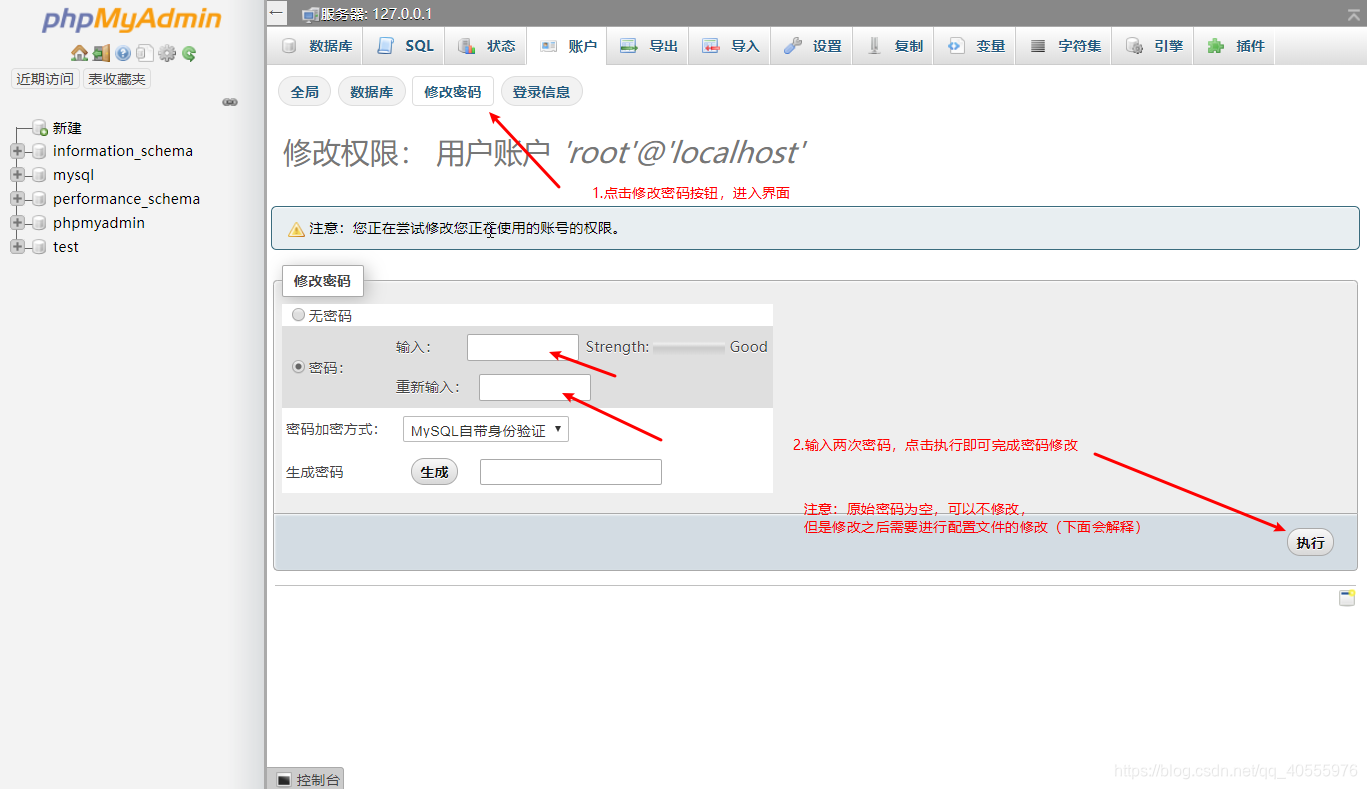
Task: Expand the performance_schema tree node
Action: tap(17, 199)
